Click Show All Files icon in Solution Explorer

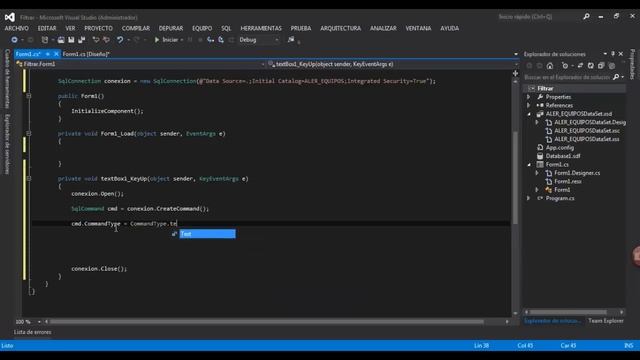click(x=611, y=66)
